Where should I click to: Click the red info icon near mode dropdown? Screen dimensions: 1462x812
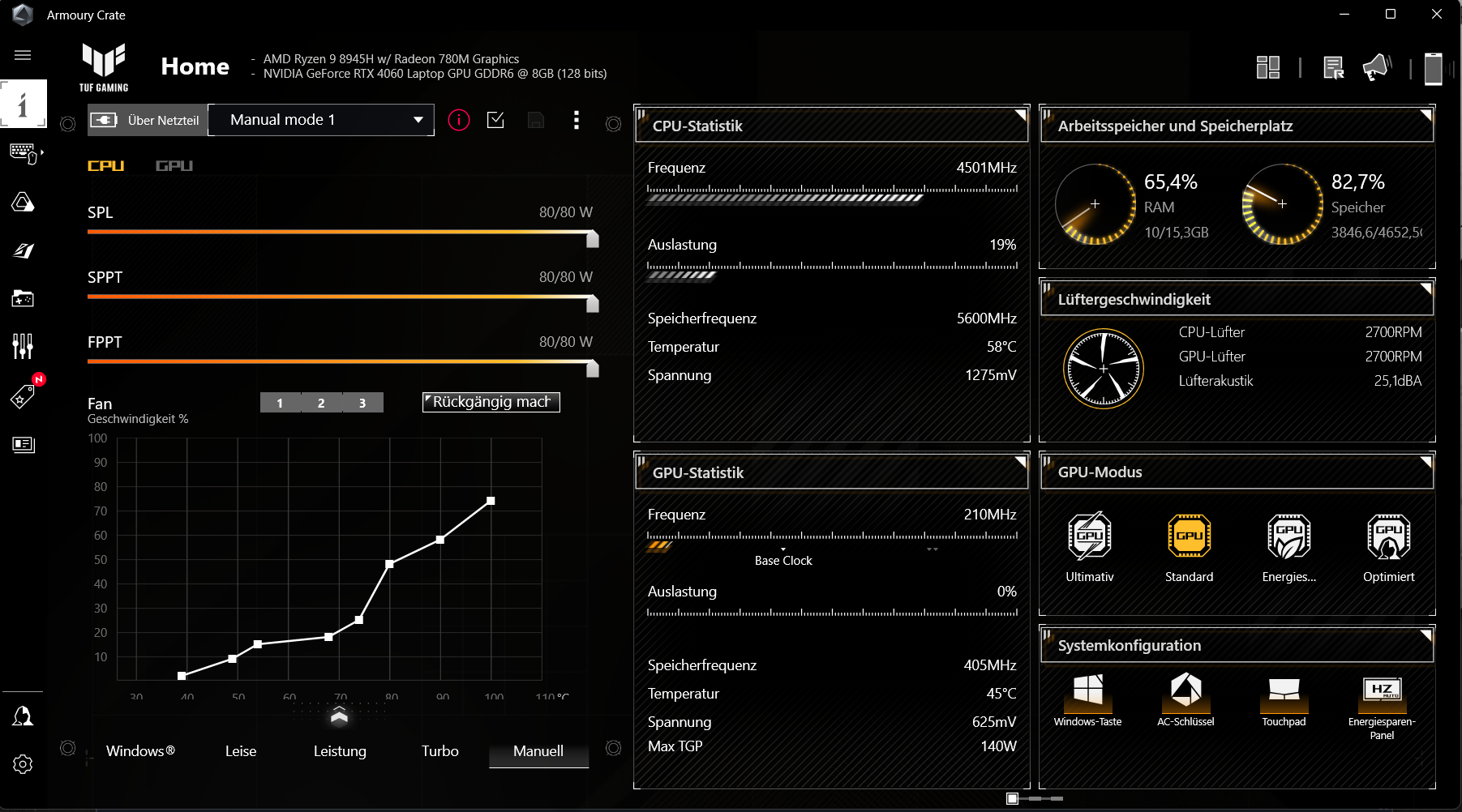[459, 121]
